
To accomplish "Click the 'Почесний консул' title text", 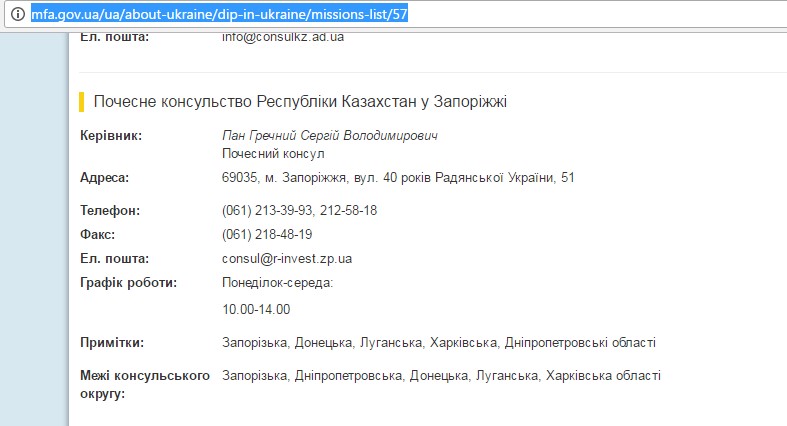I will pos(273,154).
